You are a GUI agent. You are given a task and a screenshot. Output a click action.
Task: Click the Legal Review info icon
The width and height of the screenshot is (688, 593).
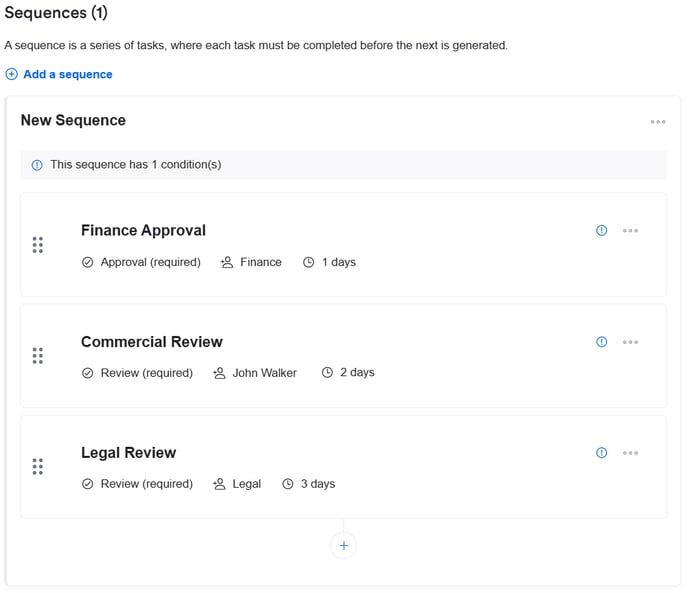(601, 452)
